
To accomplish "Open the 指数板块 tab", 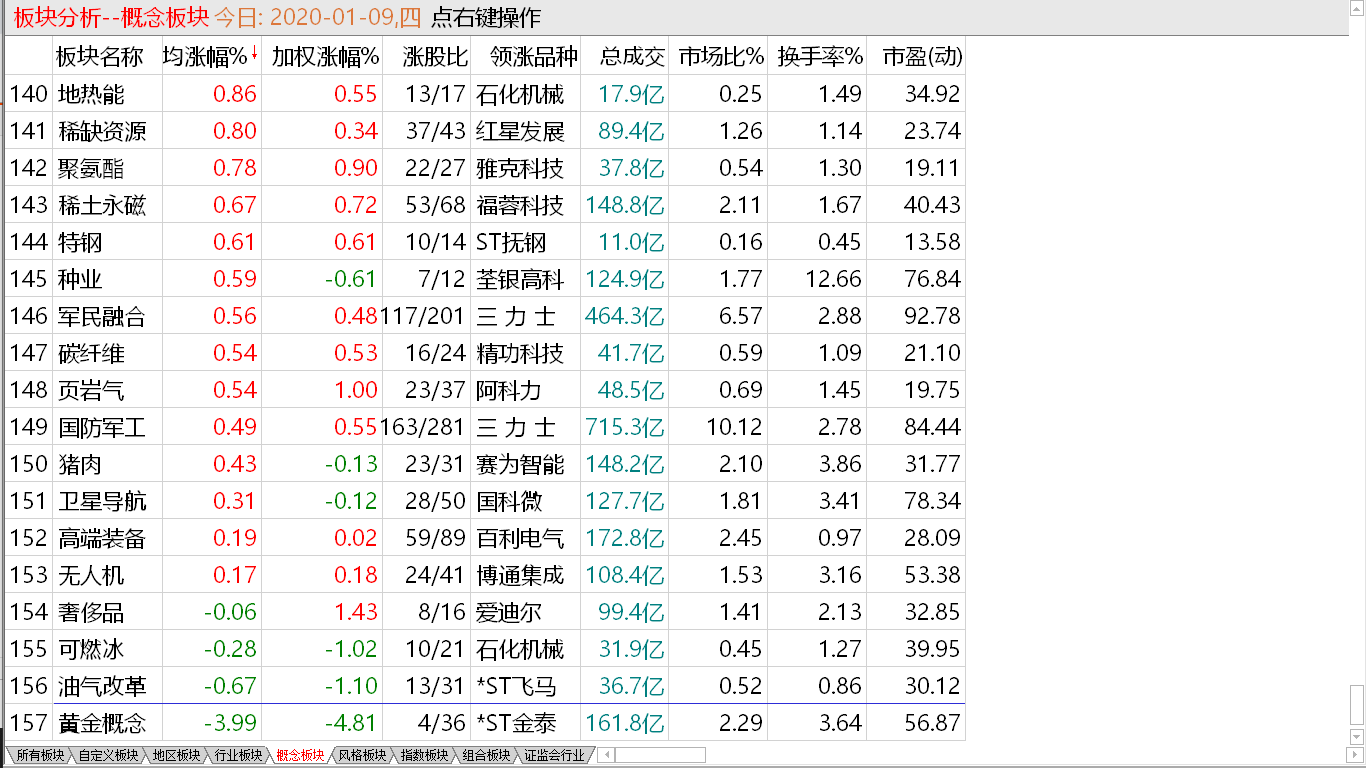I will tap(423, 755).
